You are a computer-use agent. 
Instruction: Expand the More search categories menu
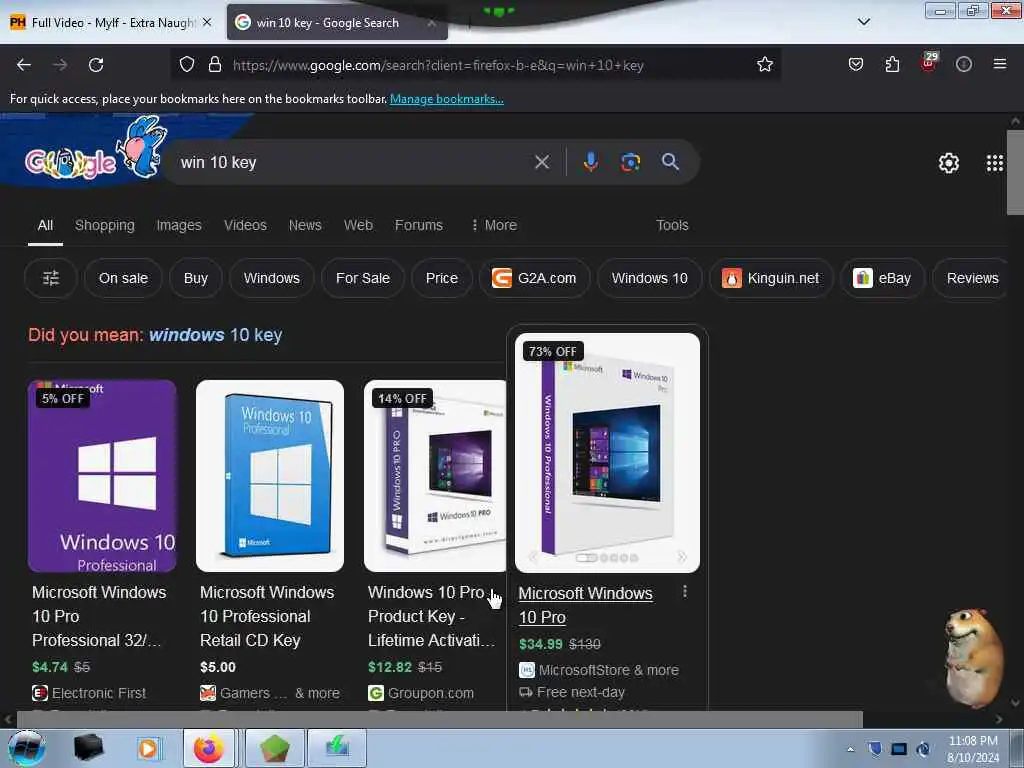pyautogui.click(x=494, y=225)
